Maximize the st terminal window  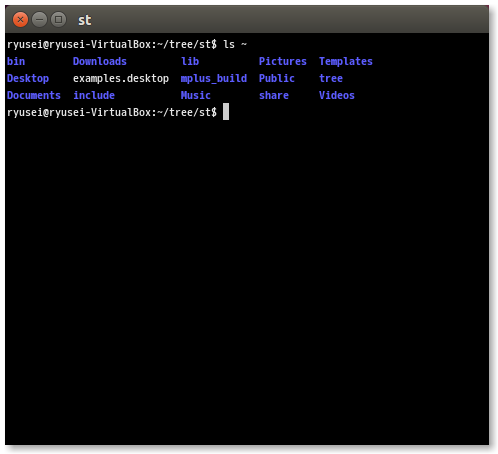point(58,20)
